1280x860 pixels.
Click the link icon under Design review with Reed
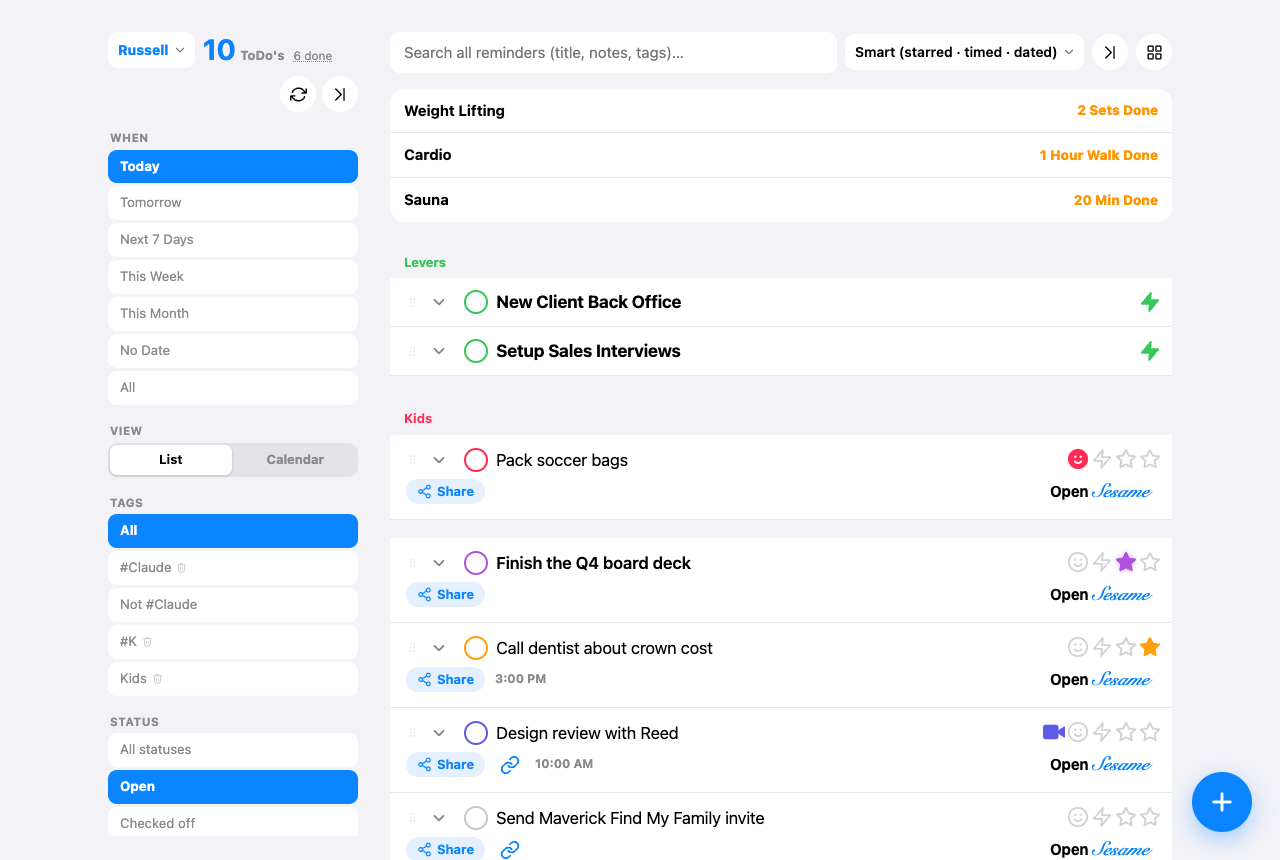coord(510,765)
